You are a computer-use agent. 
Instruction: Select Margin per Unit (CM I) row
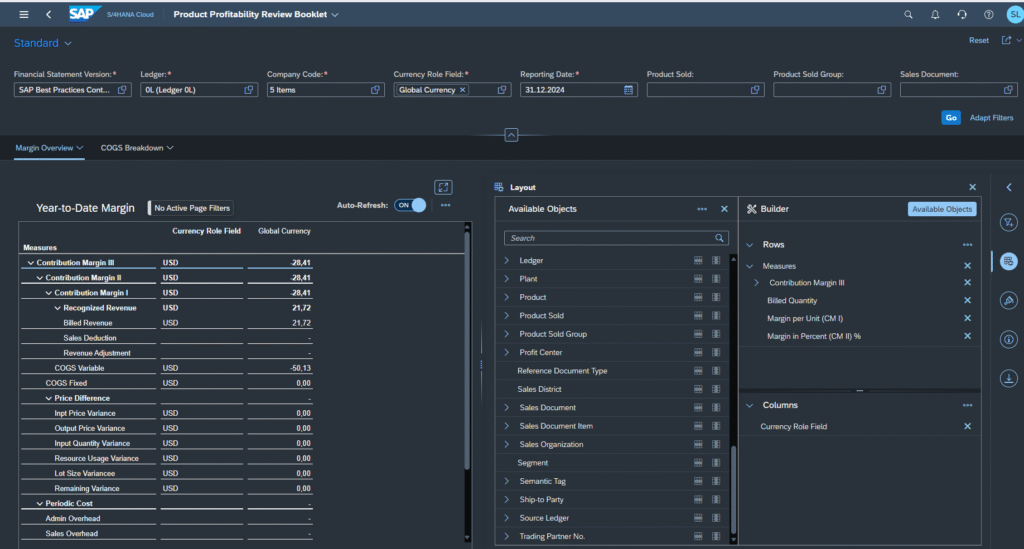coord(805,319)
